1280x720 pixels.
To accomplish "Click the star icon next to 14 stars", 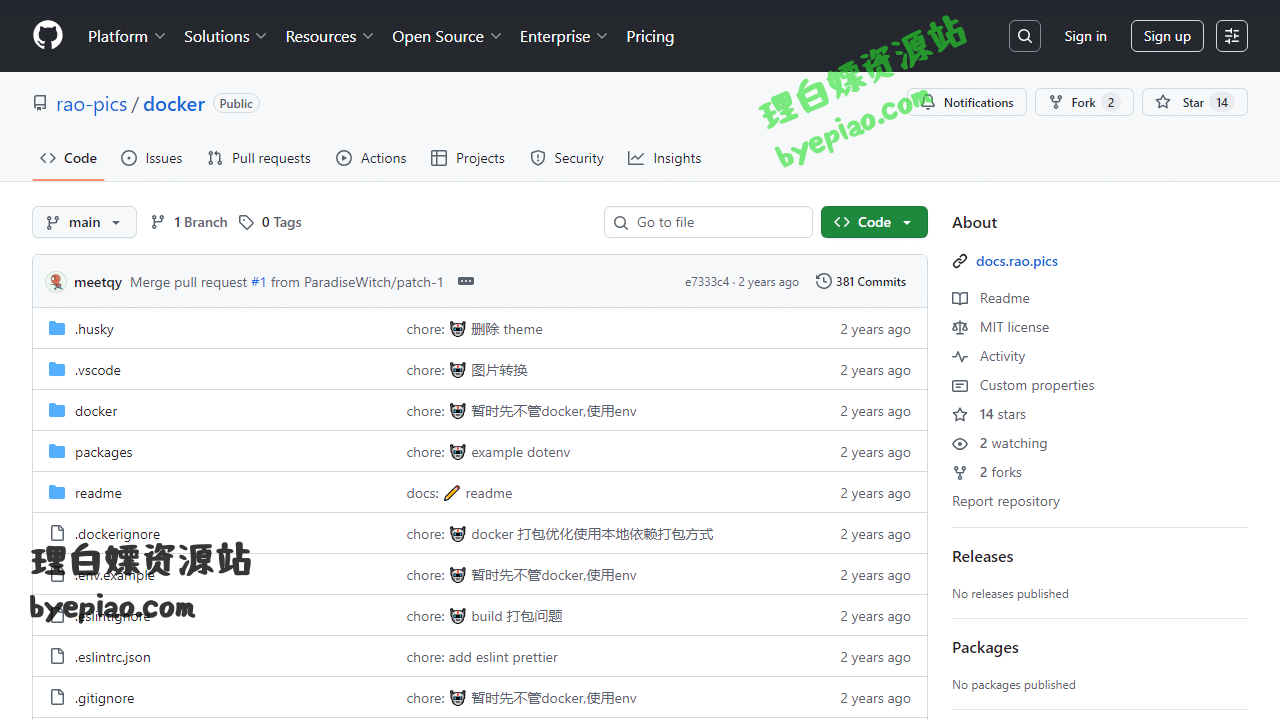I will point(960,414).
